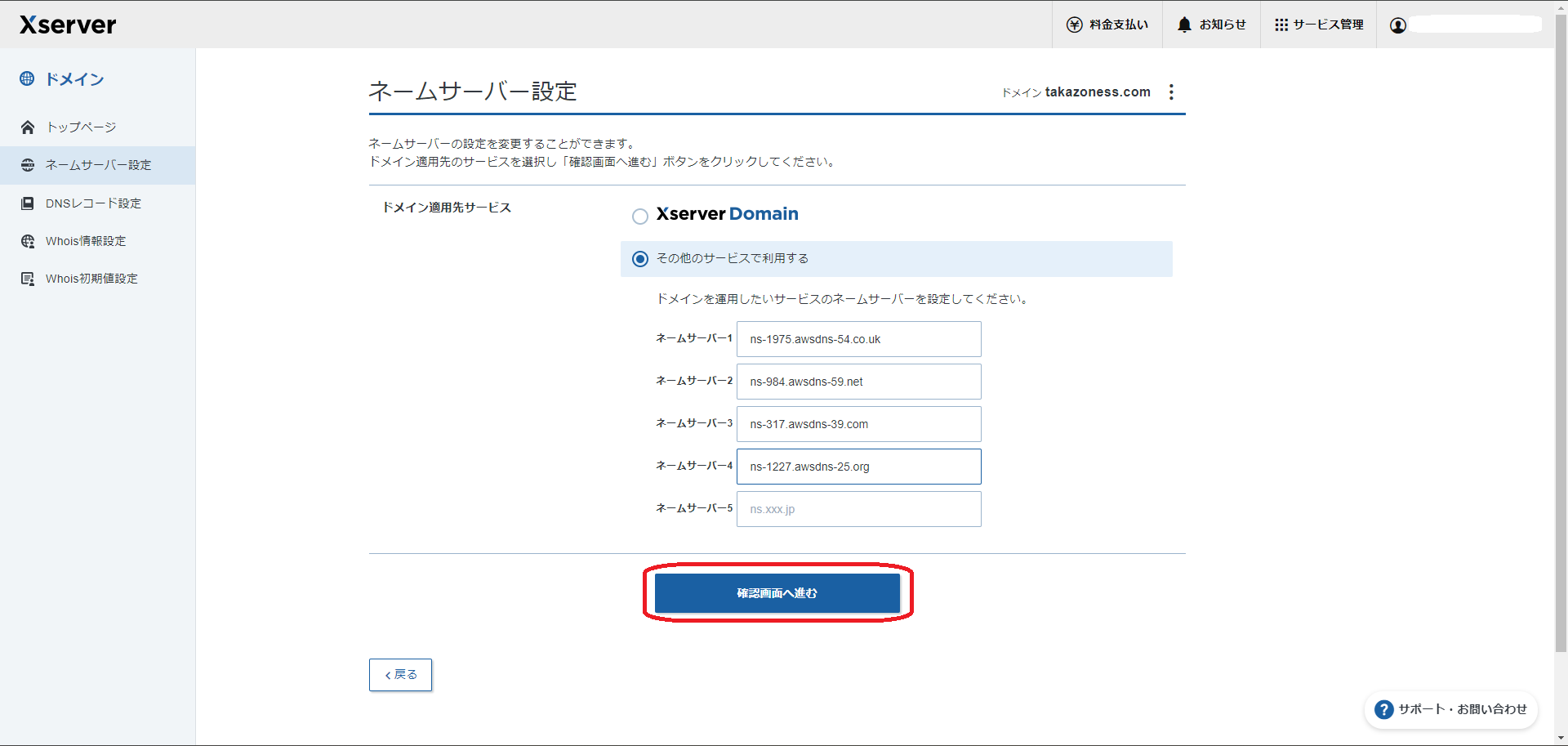This screenshot has width=1568, height=746.
Task: Click the service management grid icon
Action: (x=1281, y=25)
